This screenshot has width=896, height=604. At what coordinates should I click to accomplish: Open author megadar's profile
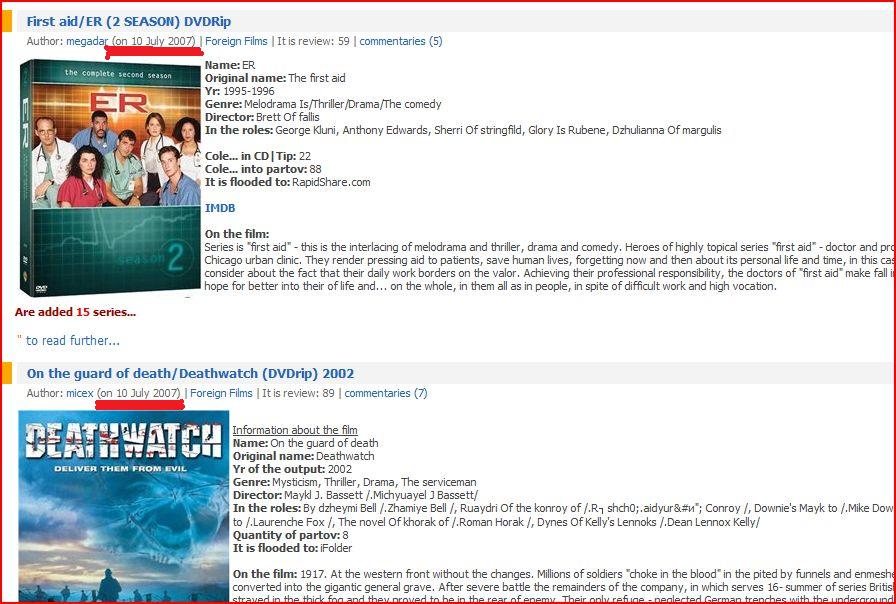coord(87,41)
